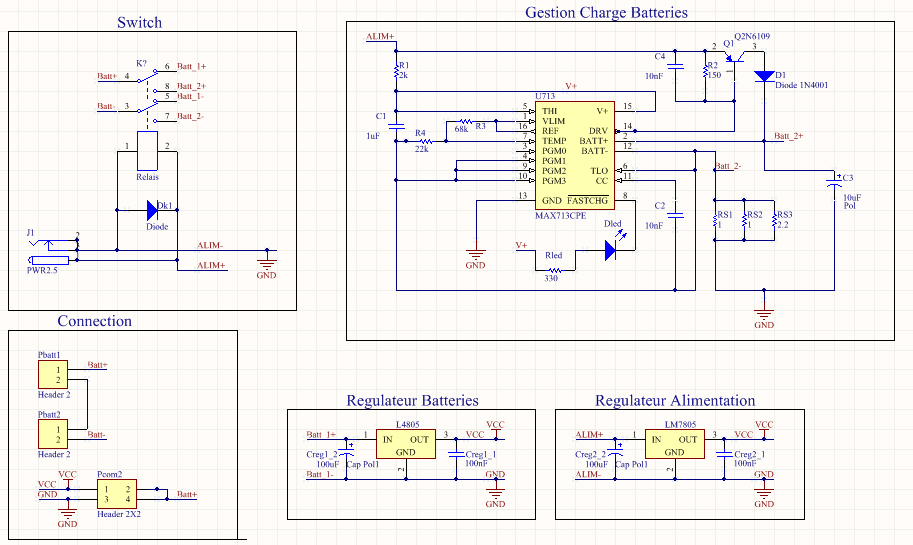The height and width of the screenshot is (545, 913).
Task: Click the 'Switch' block title
Action: (x=139, y=22)
